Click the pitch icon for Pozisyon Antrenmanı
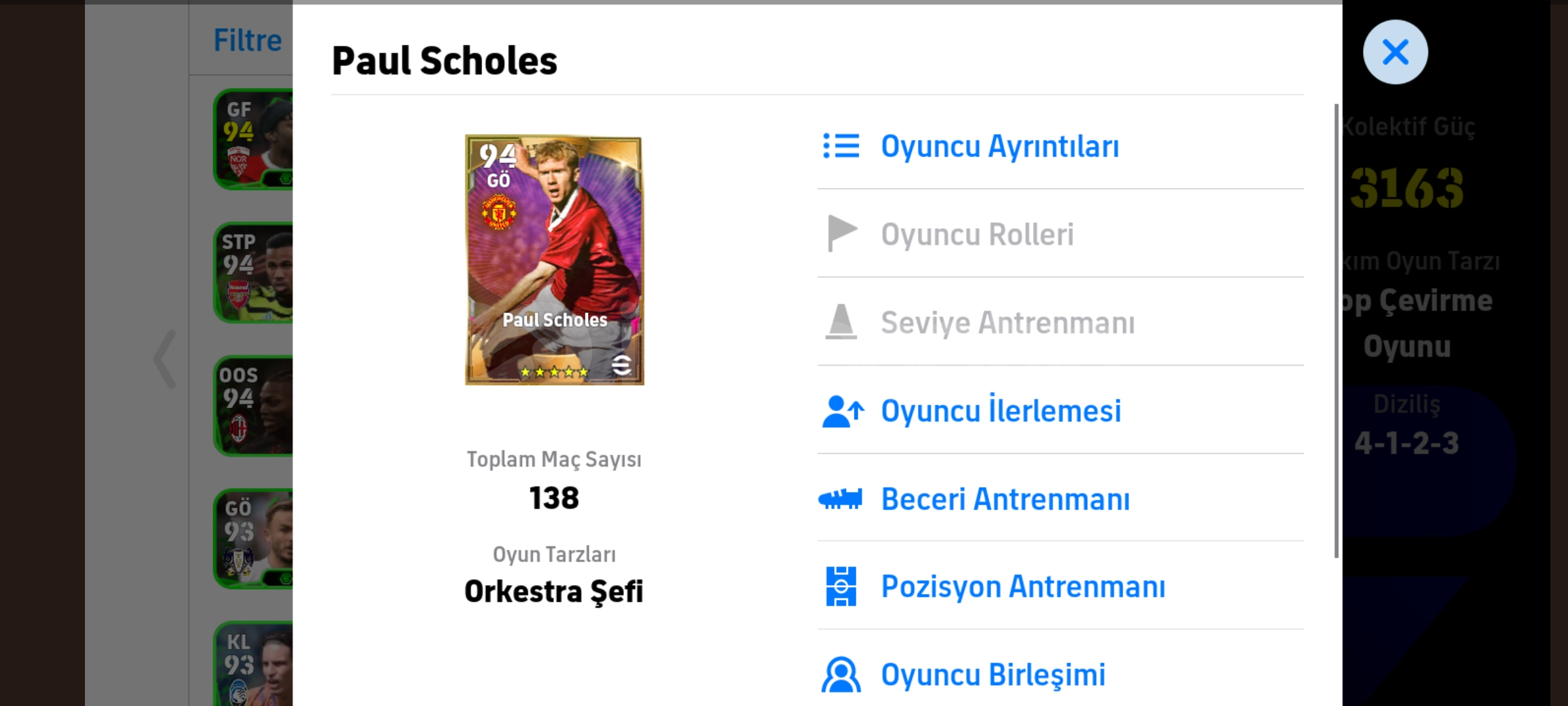The height and width of the screenshot is (706, 1568). pyautogui.click(x=841, y=586)
